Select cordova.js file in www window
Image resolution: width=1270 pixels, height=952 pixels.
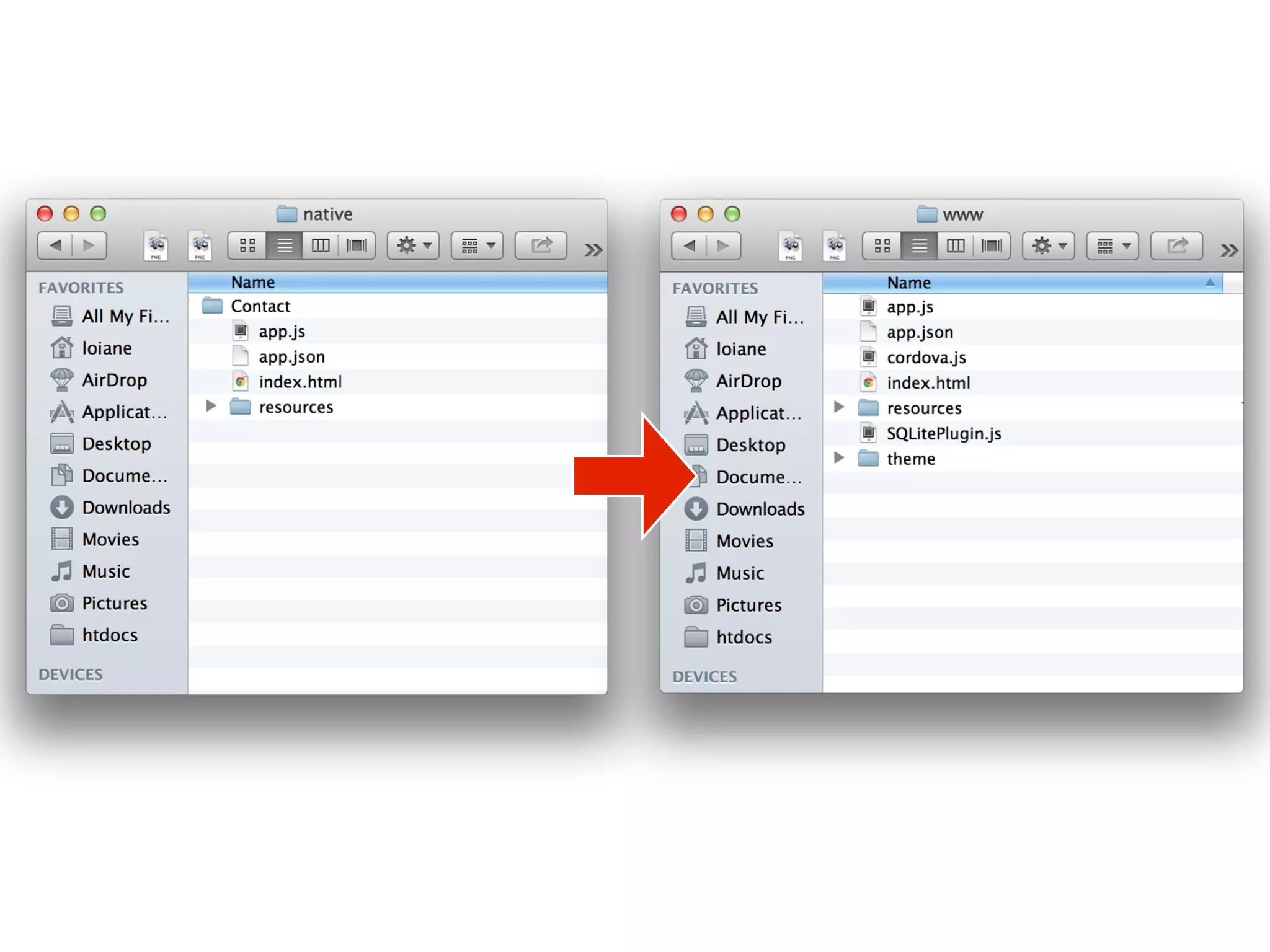pos(926,358)
